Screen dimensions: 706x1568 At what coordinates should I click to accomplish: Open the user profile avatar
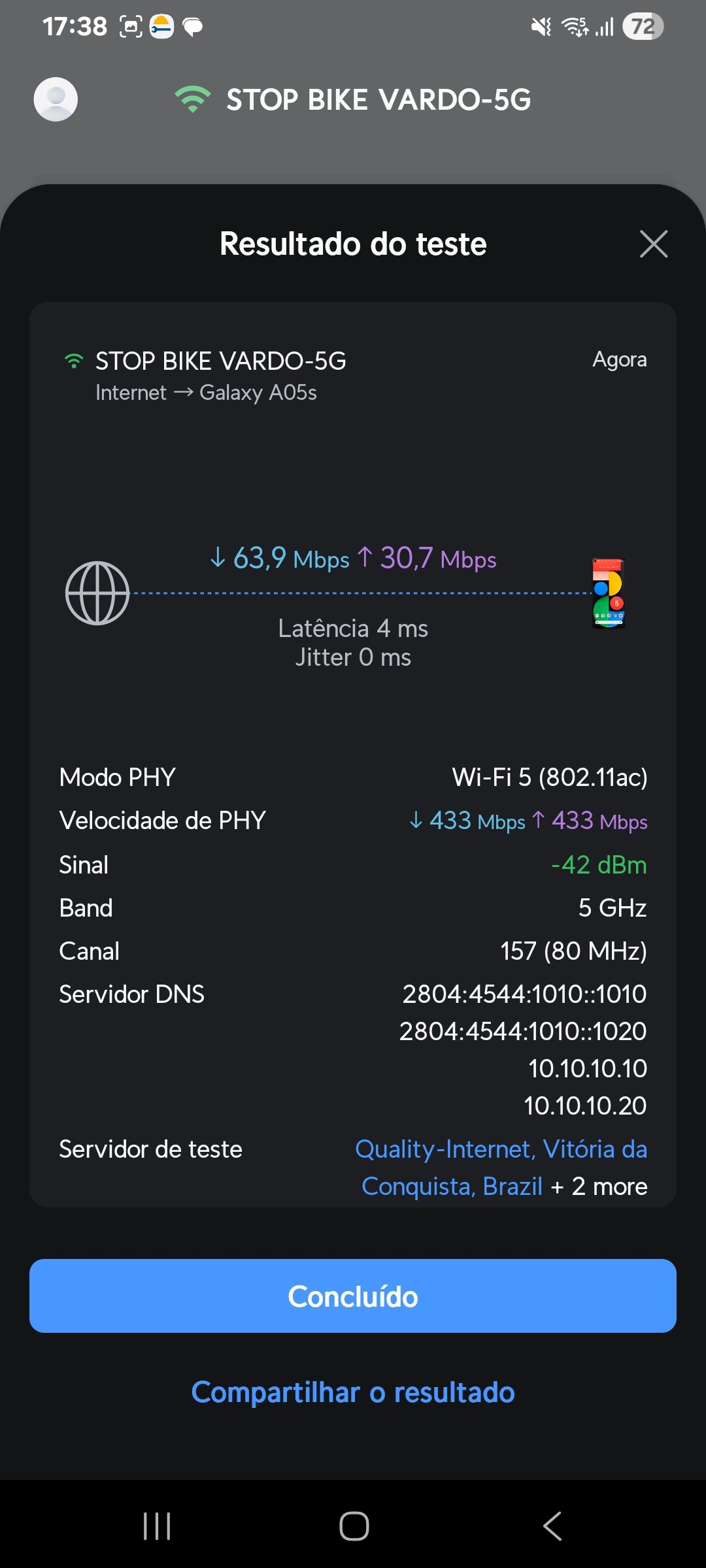[x=56, y=99]
